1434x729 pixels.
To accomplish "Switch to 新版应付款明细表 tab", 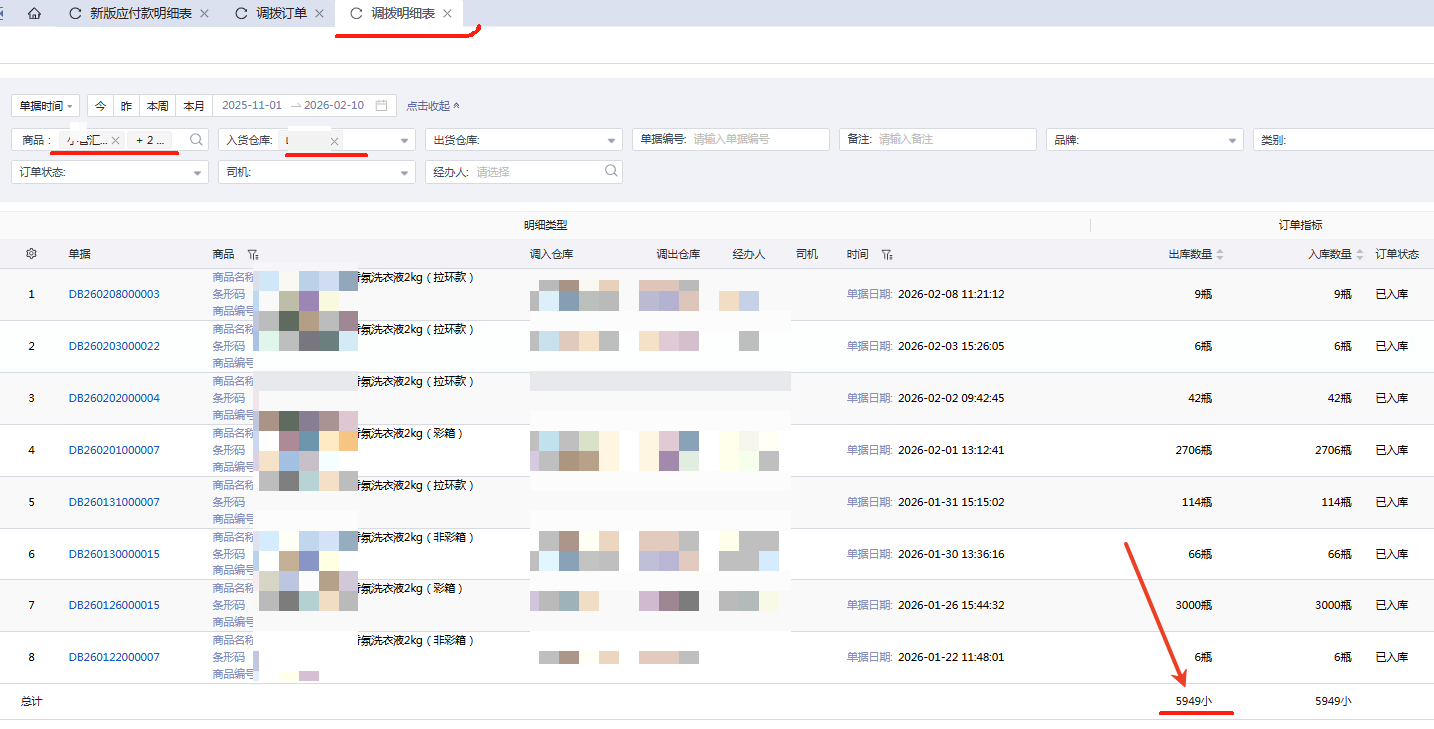I will (140, 14).
